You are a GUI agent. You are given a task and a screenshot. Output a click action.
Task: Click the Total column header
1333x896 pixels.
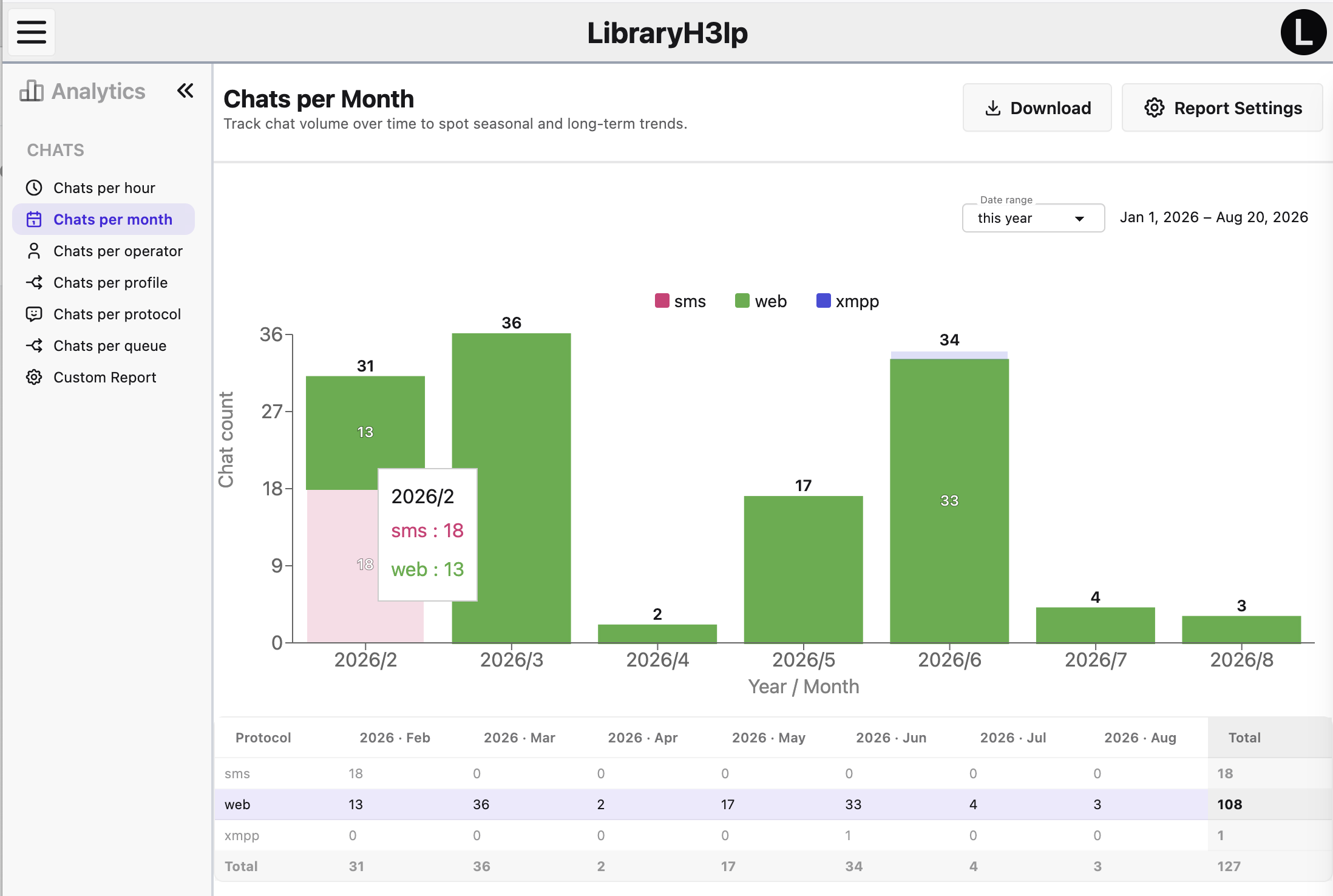pyautogui.click(x=1244, y=738)
